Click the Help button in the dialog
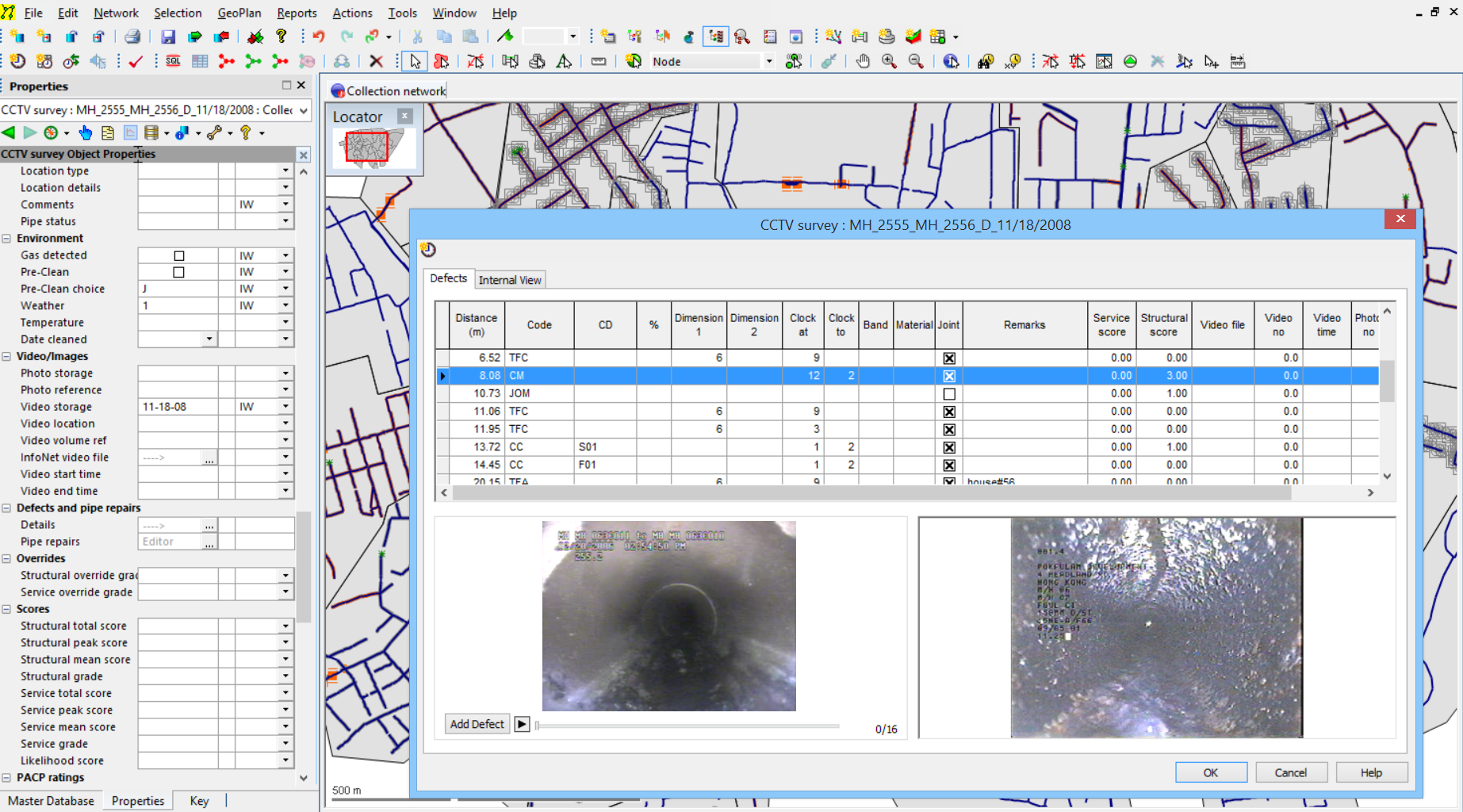1463x812 pixels. tap(1371, 772)
